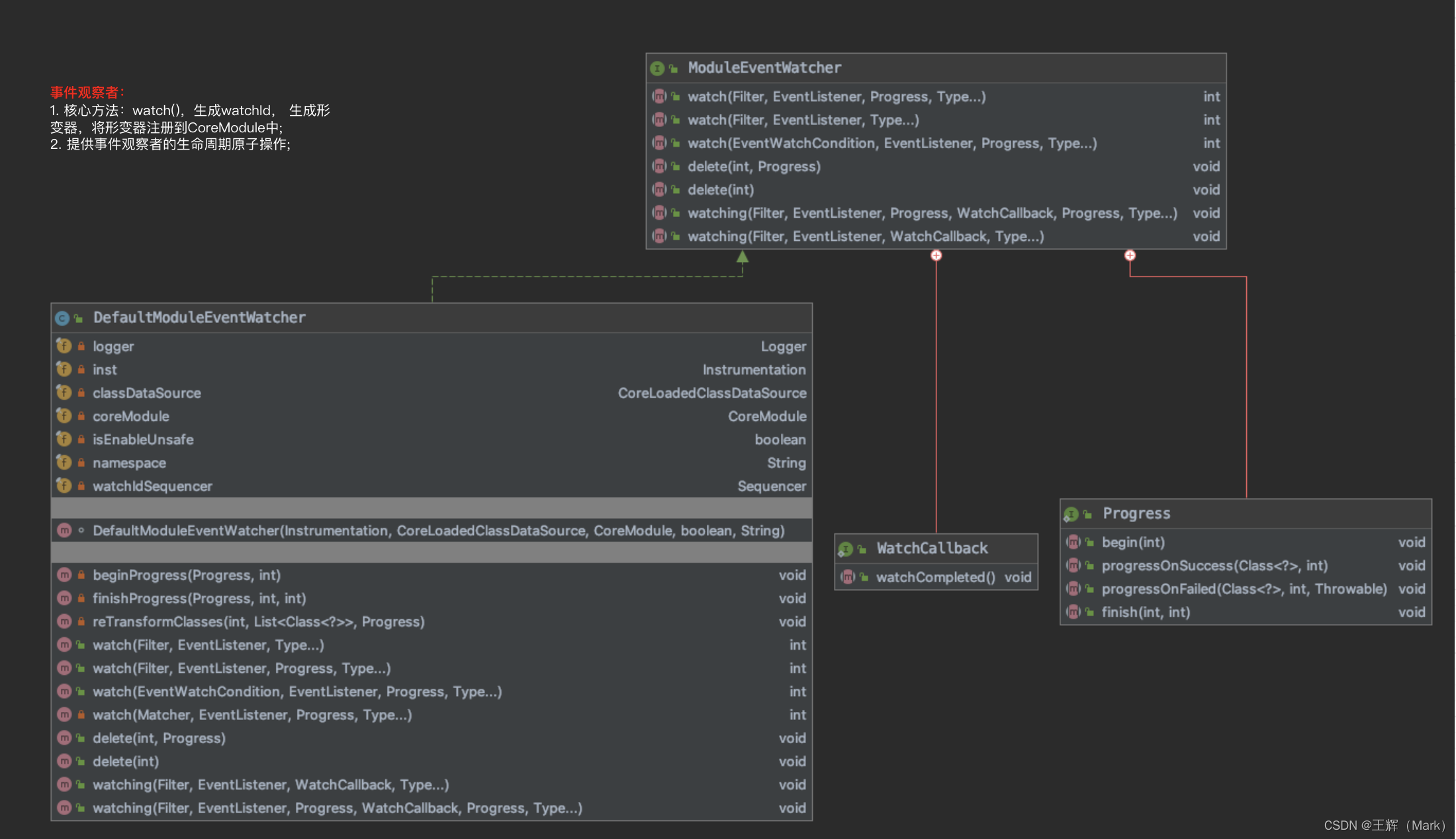This screenshot has height=839, width=1456.
Task: Click the method icon beside reTransformClasses
Action: click(x=64, y=621)
